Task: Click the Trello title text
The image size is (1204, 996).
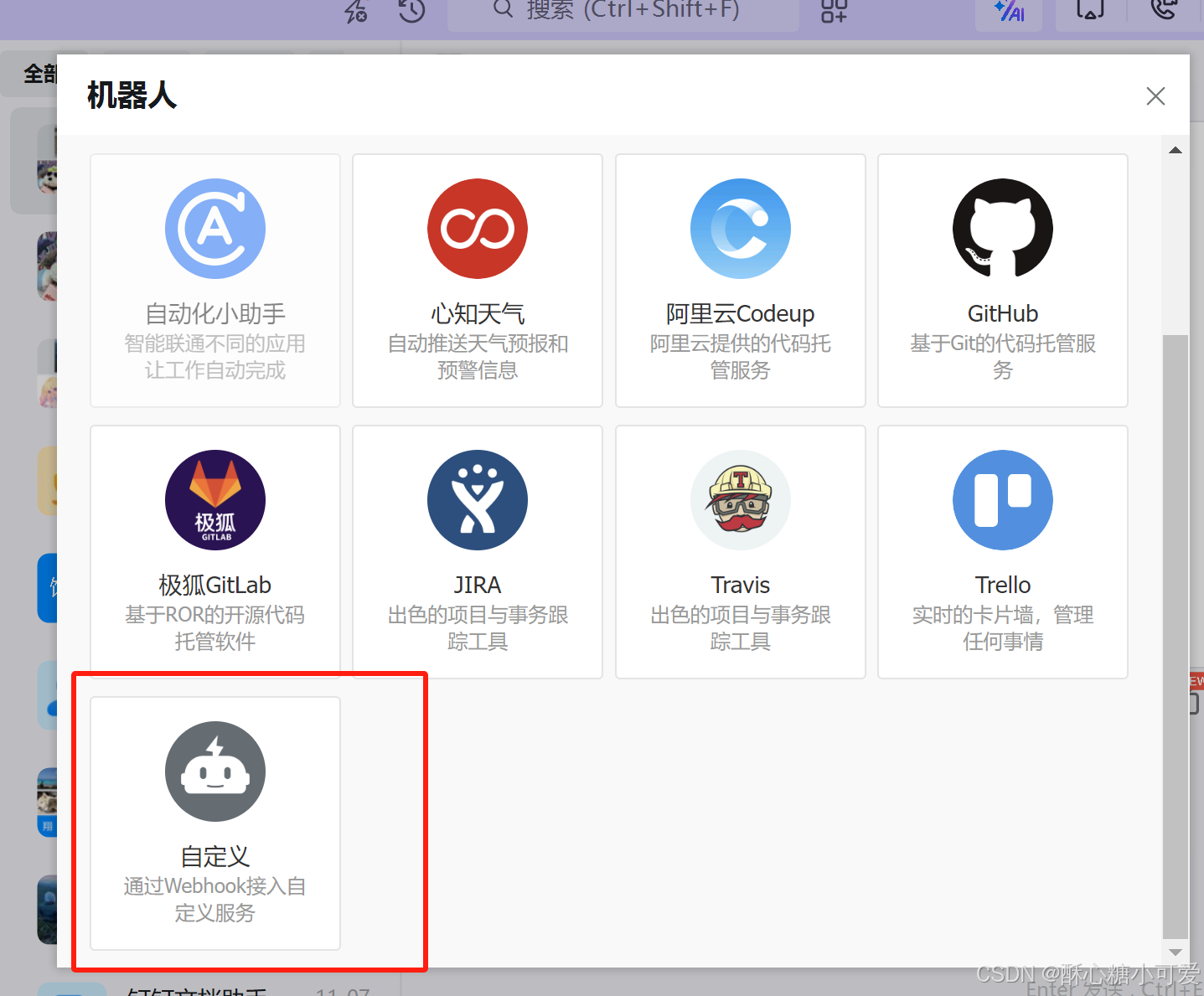Action: click(x=1003, y=586)
